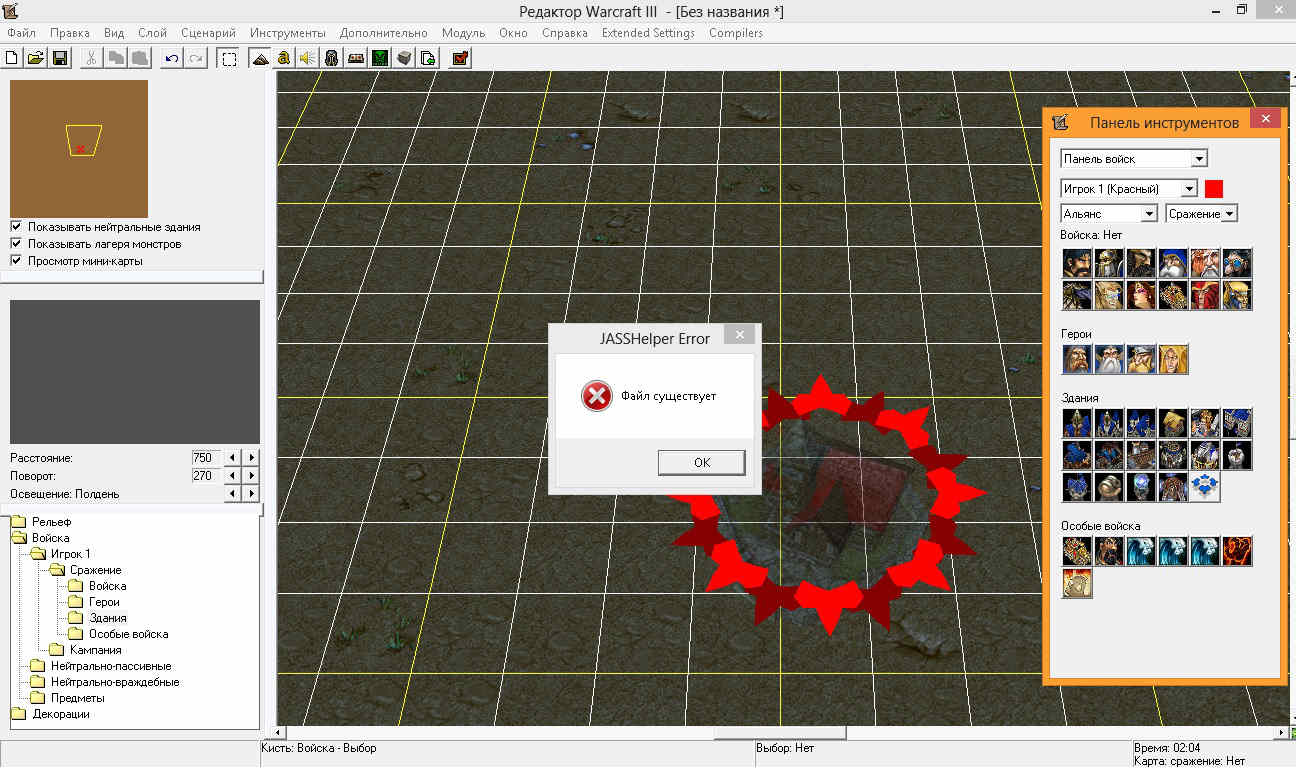
Task: Select the Town Hall building icon
Action: pyautogui.click(x=1077, y=423)
